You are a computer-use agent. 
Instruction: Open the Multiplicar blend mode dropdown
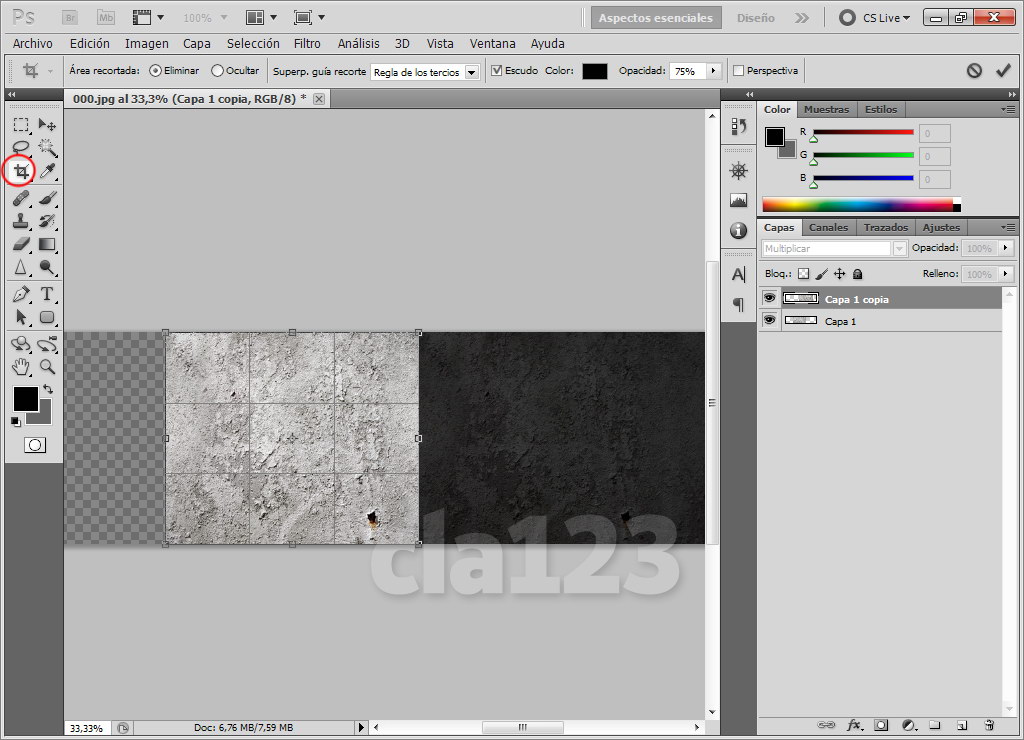(899, 248)
